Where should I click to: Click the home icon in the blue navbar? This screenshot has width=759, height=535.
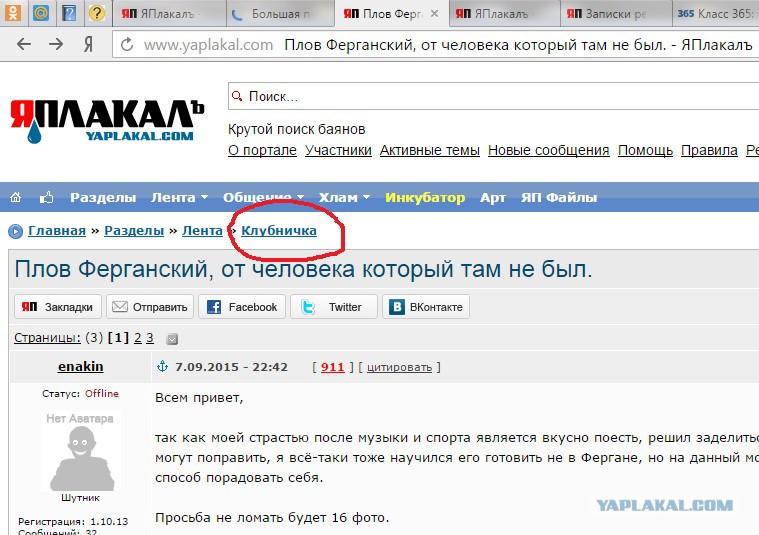pos(15,197)
